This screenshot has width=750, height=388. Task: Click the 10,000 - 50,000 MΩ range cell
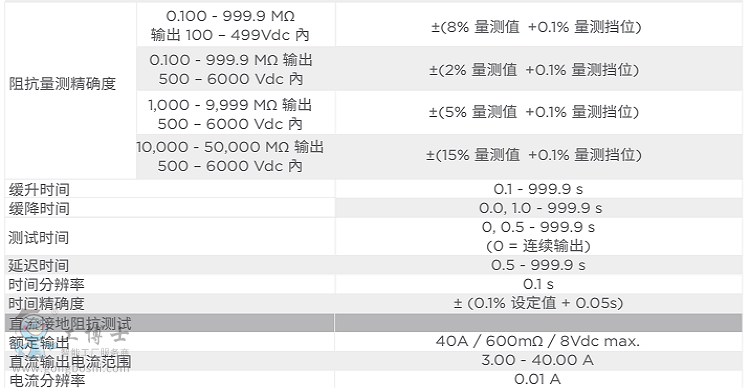pos(230,156)
